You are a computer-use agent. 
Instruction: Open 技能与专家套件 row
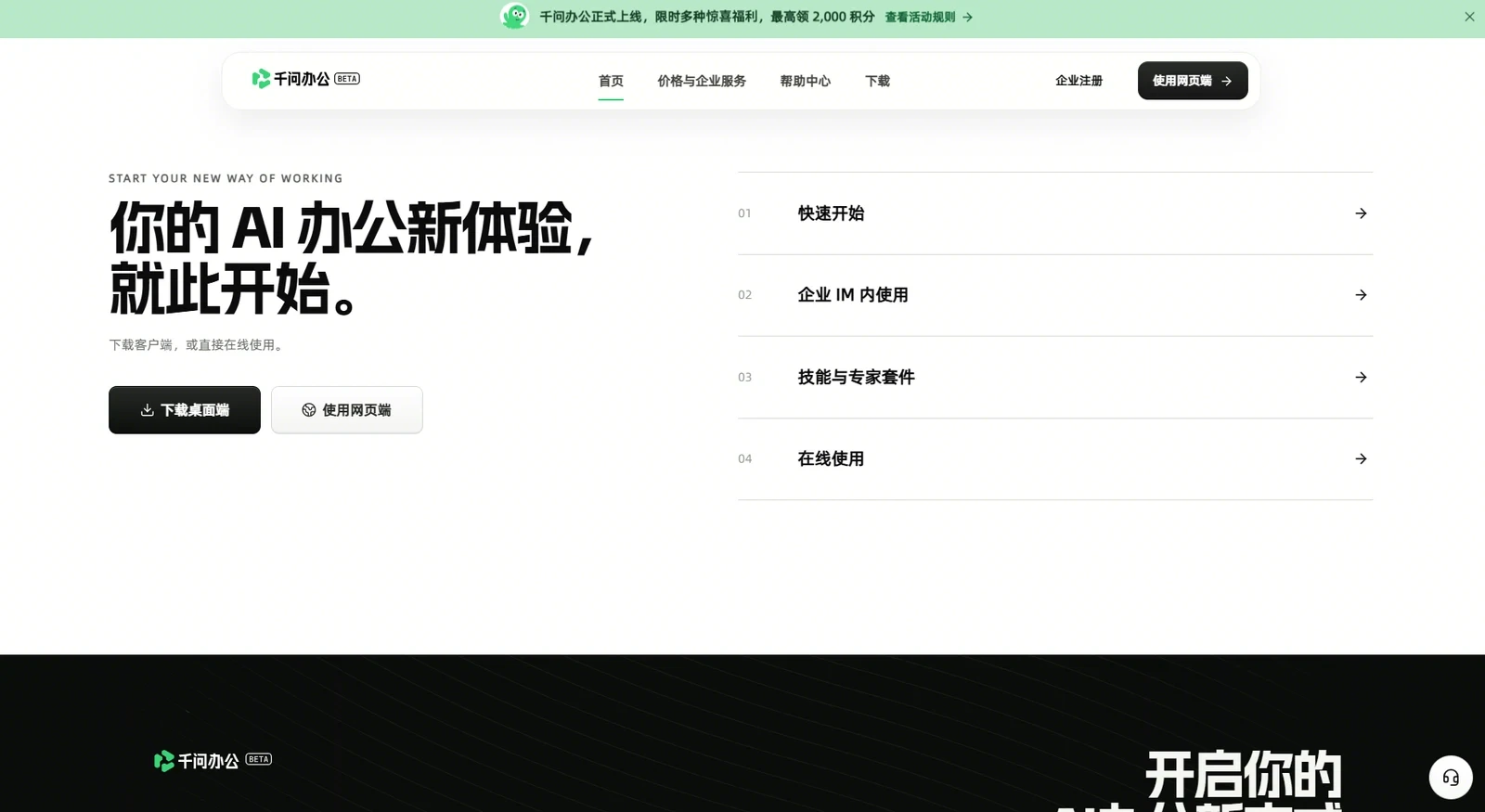coord(1055,377)
